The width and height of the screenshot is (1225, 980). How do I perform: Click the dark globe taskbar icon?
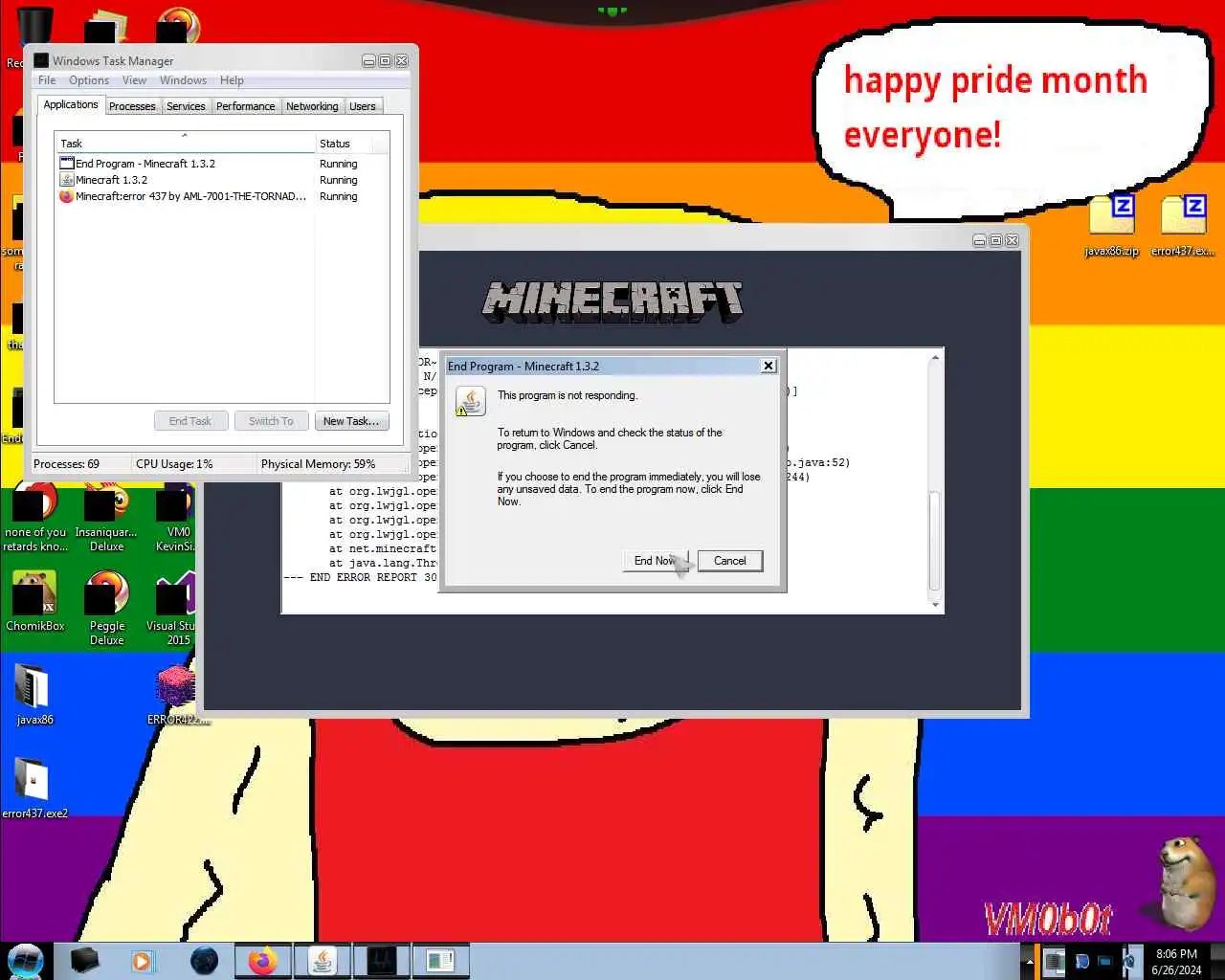pos(204,961)
